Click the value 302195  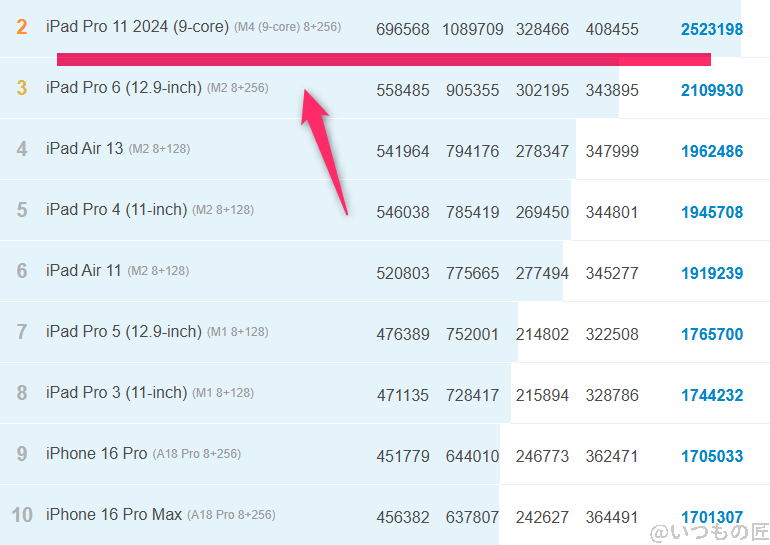coord(542,90)
